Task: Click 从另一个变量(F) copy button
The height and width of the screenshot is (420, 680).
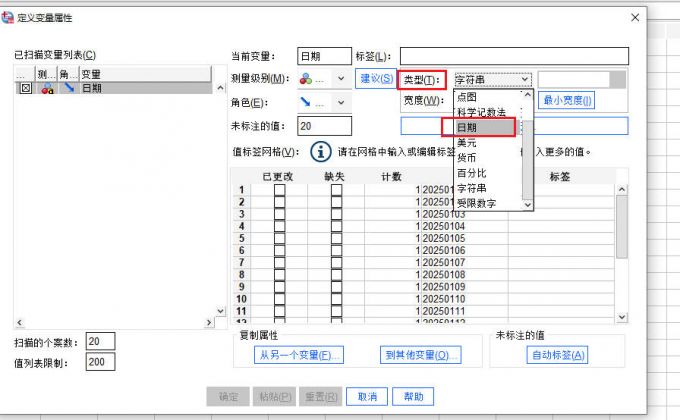Action: 299,355
